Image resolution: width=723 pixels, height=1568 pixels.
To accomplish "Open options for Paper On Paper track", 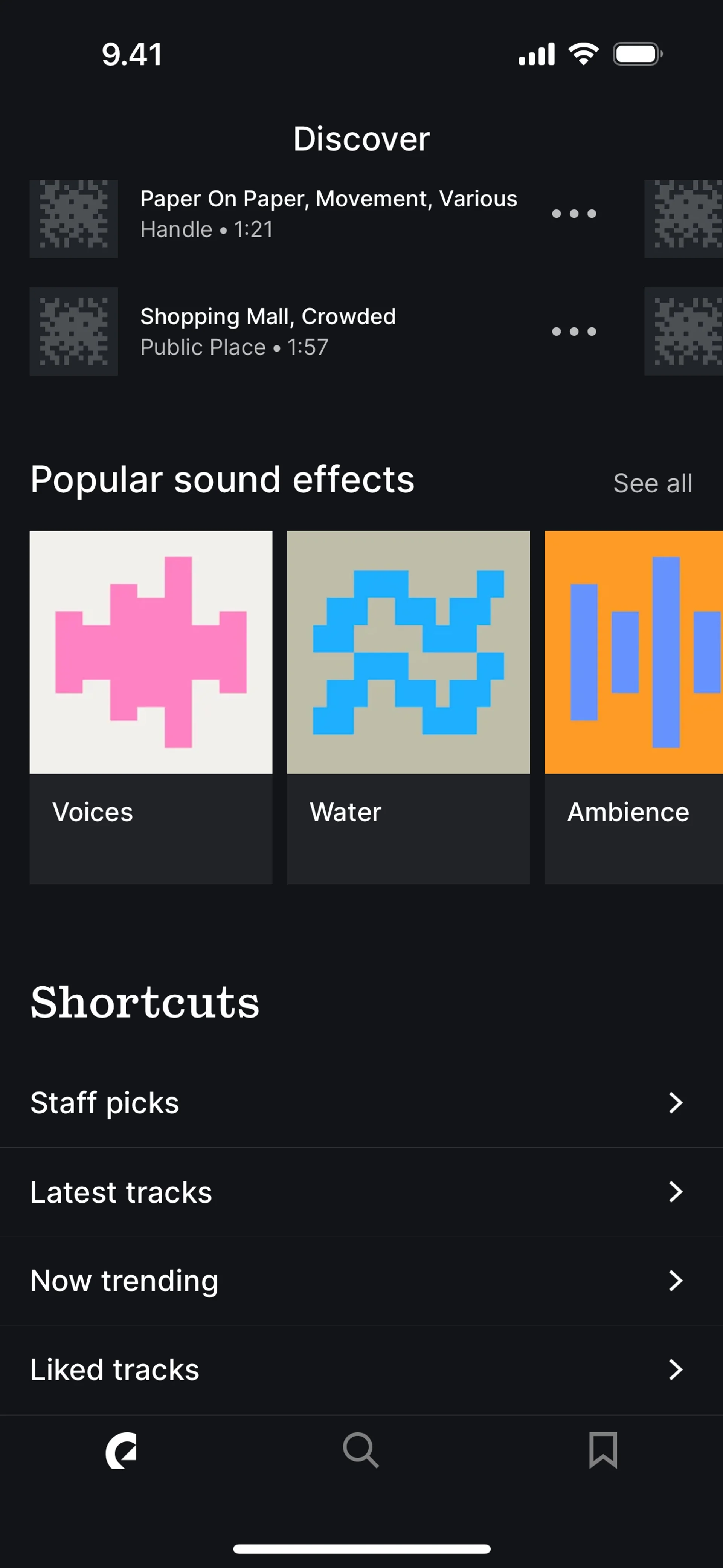I will click(x=573, y=214).
